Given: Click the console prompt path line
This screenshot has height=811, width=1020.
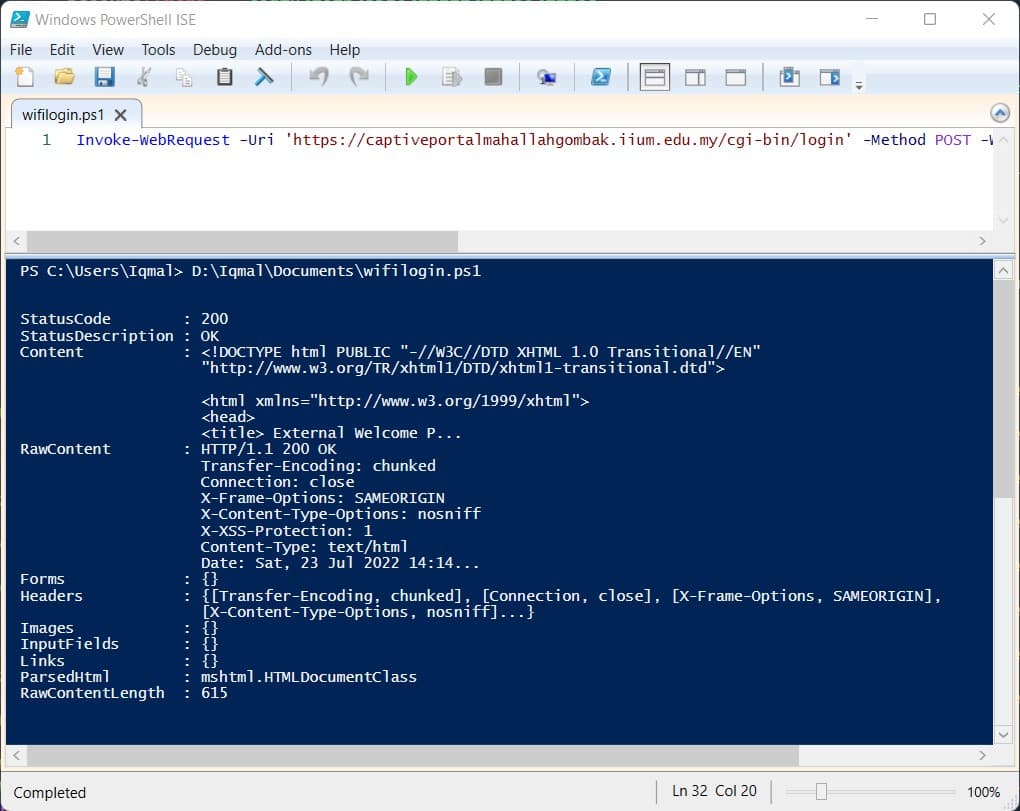Looking at the screenshot, I should [x=250, y=271].
